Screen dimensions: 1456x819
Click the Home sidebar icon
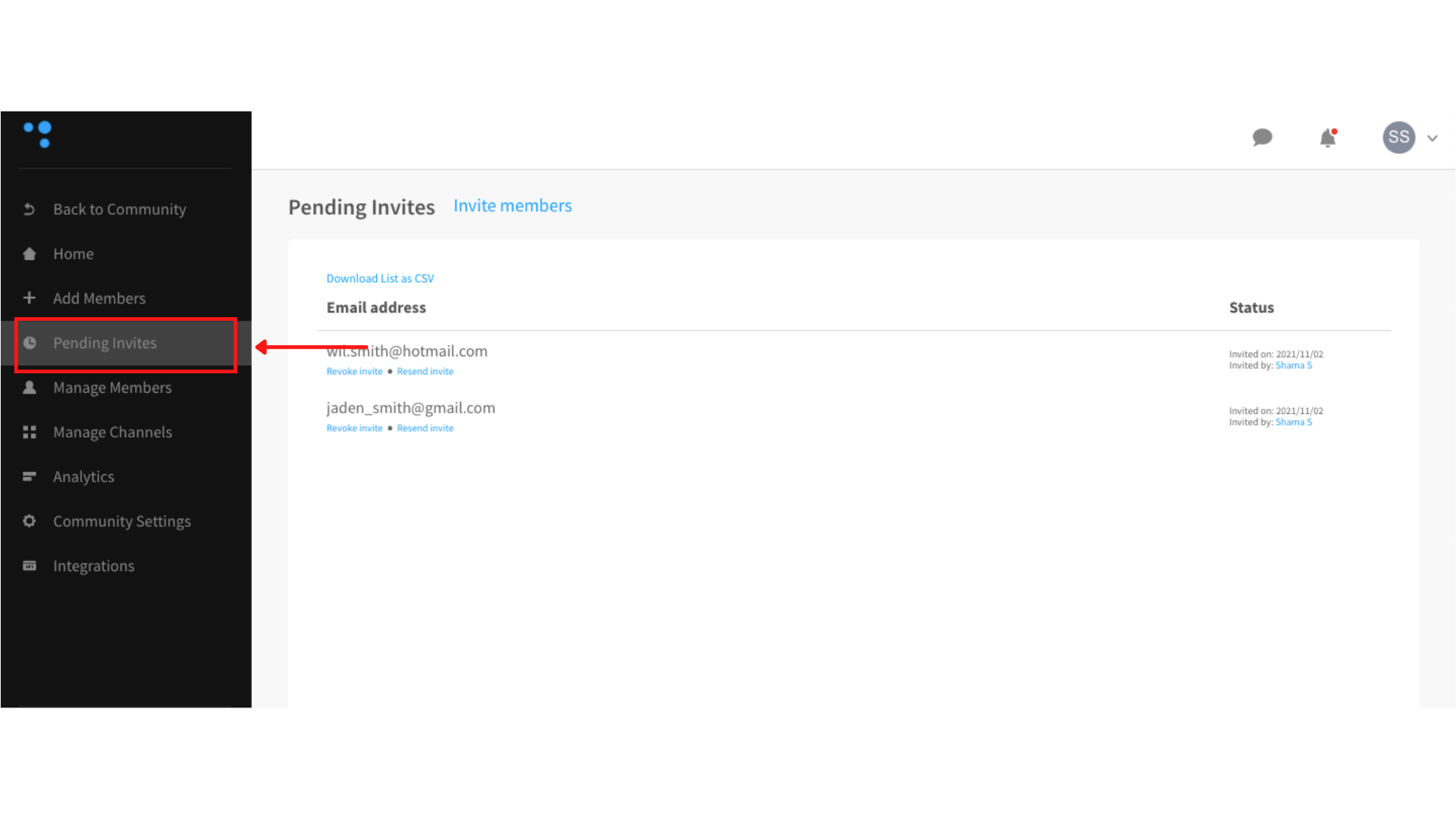point(29,253)
